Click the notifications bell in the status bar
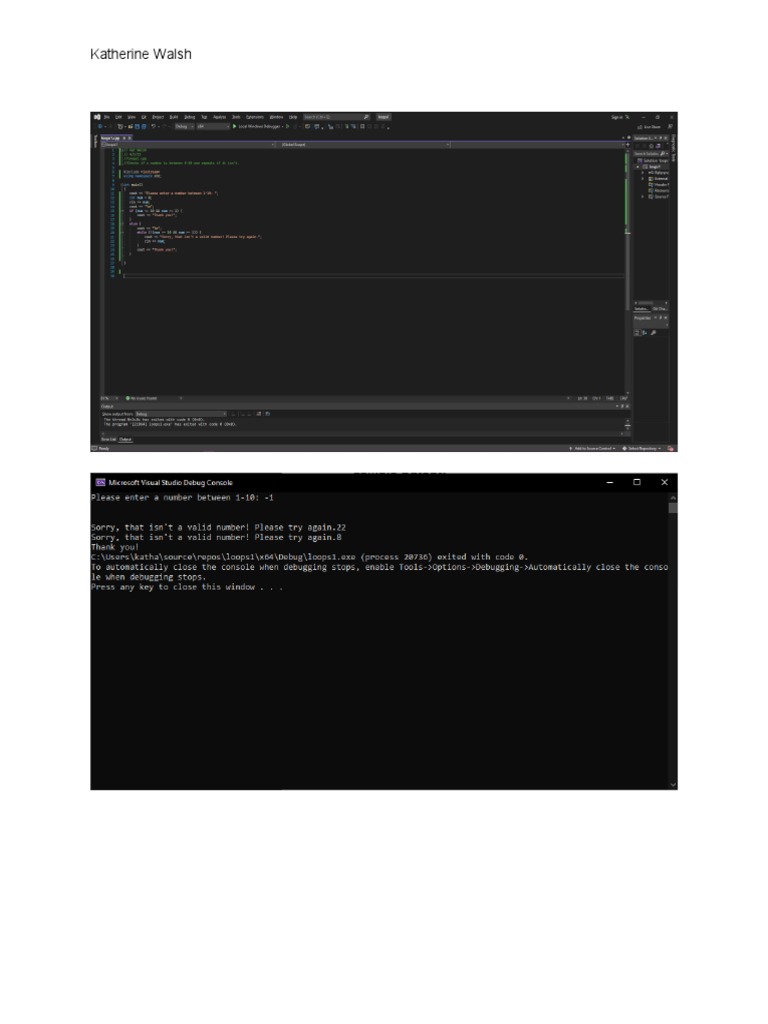Viewport: 768px width, 1024px height. pyautogui.click(x=671, y=448)
